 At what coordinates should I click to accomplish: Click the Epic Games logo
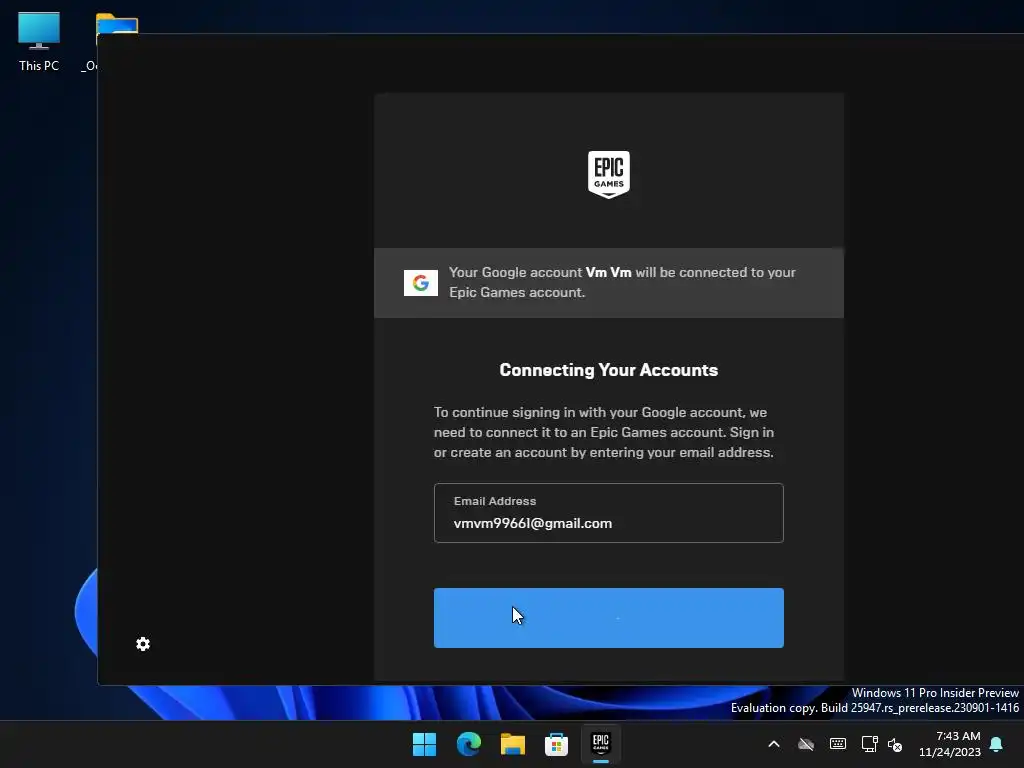pos(609,174)
